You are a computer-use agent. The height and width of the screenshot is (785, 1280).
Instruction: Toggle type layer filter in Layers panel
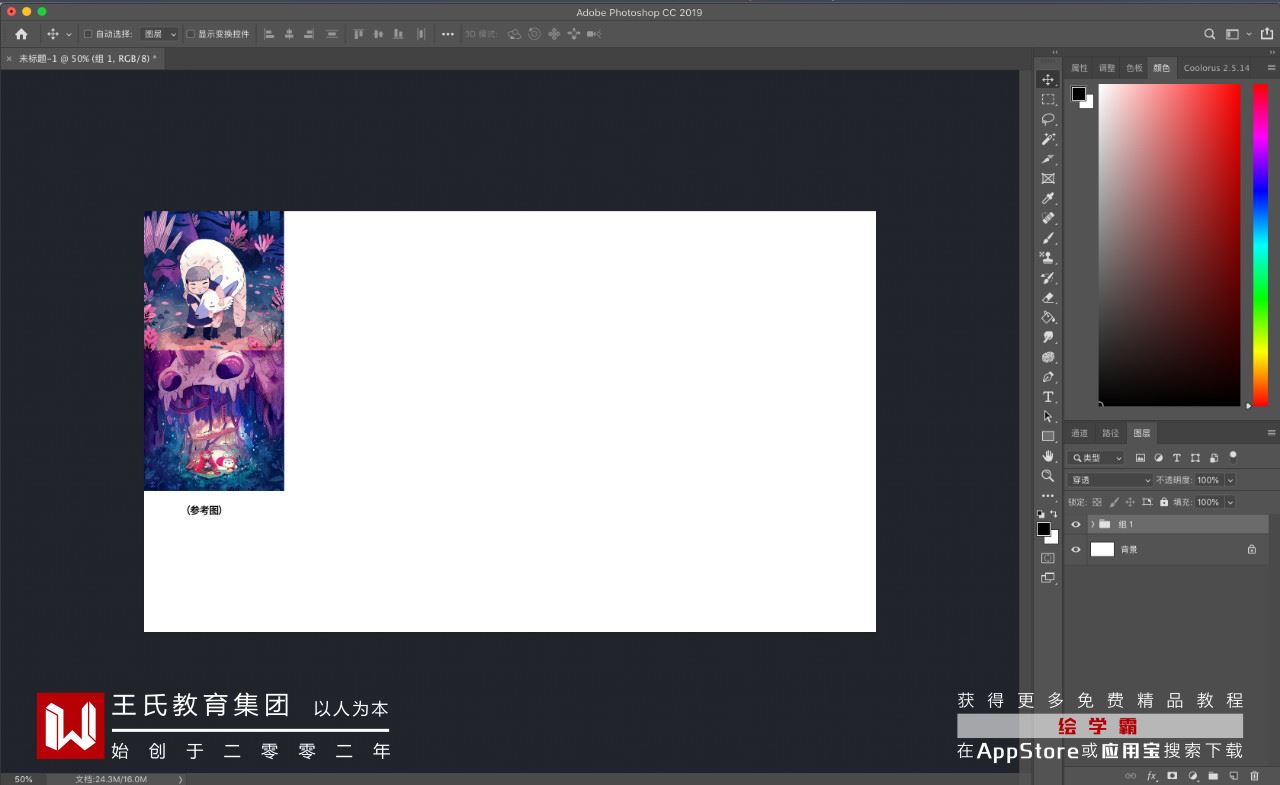click(1177, 458)
